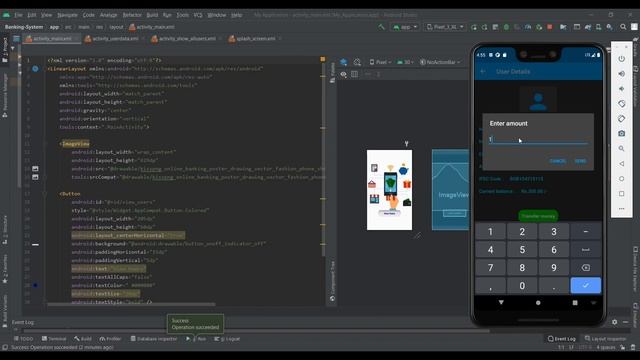
Task: Open the Database Inspector tool window
Action: point(154,339)
